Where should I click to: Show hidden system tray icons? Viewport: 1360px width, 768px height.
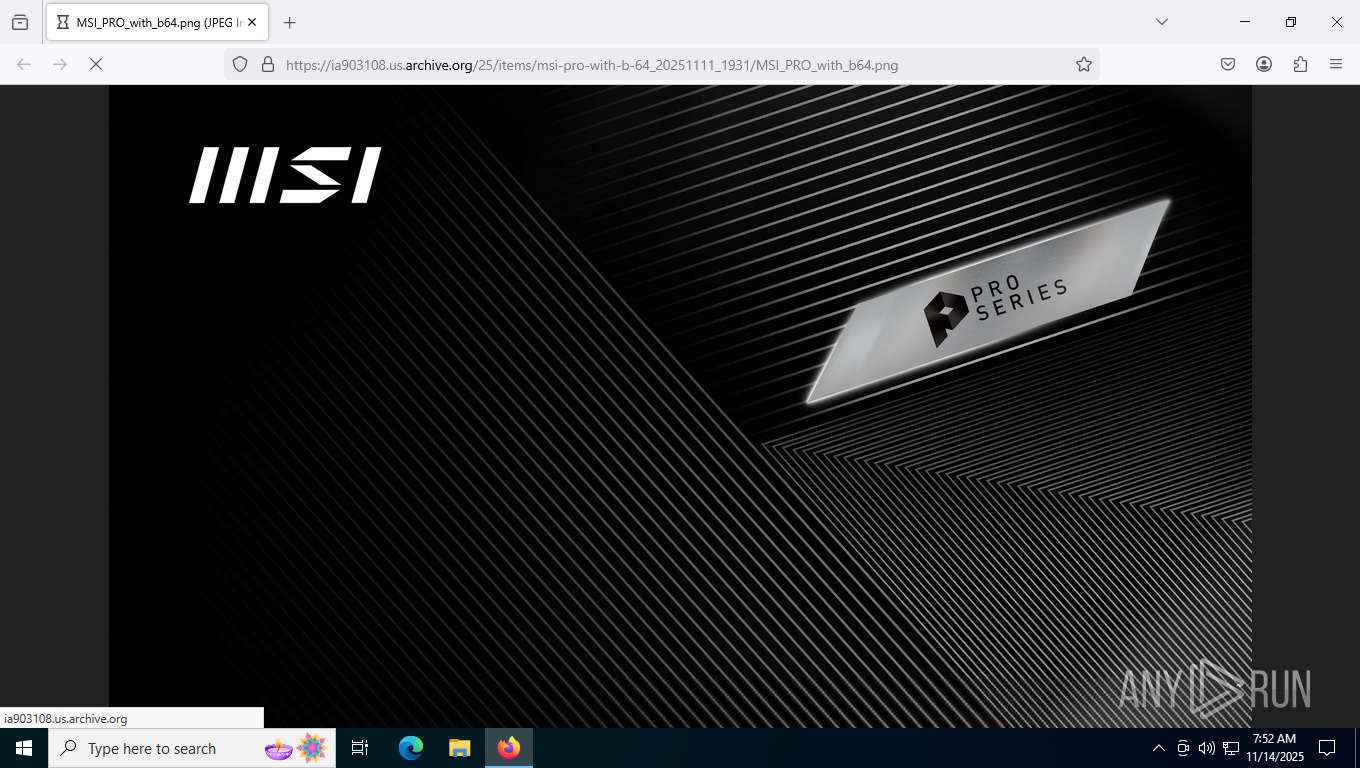pyautogui.click(x=1158, y=748)
